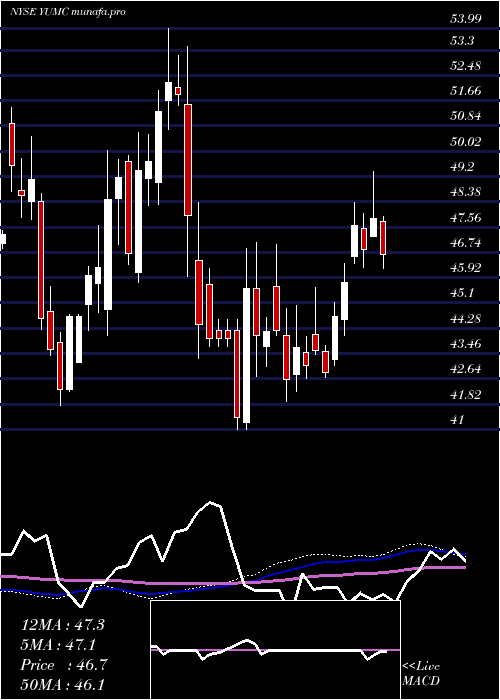
Task: Click the 50MA : 46.1 readout
Action: [x=62, y=685]
